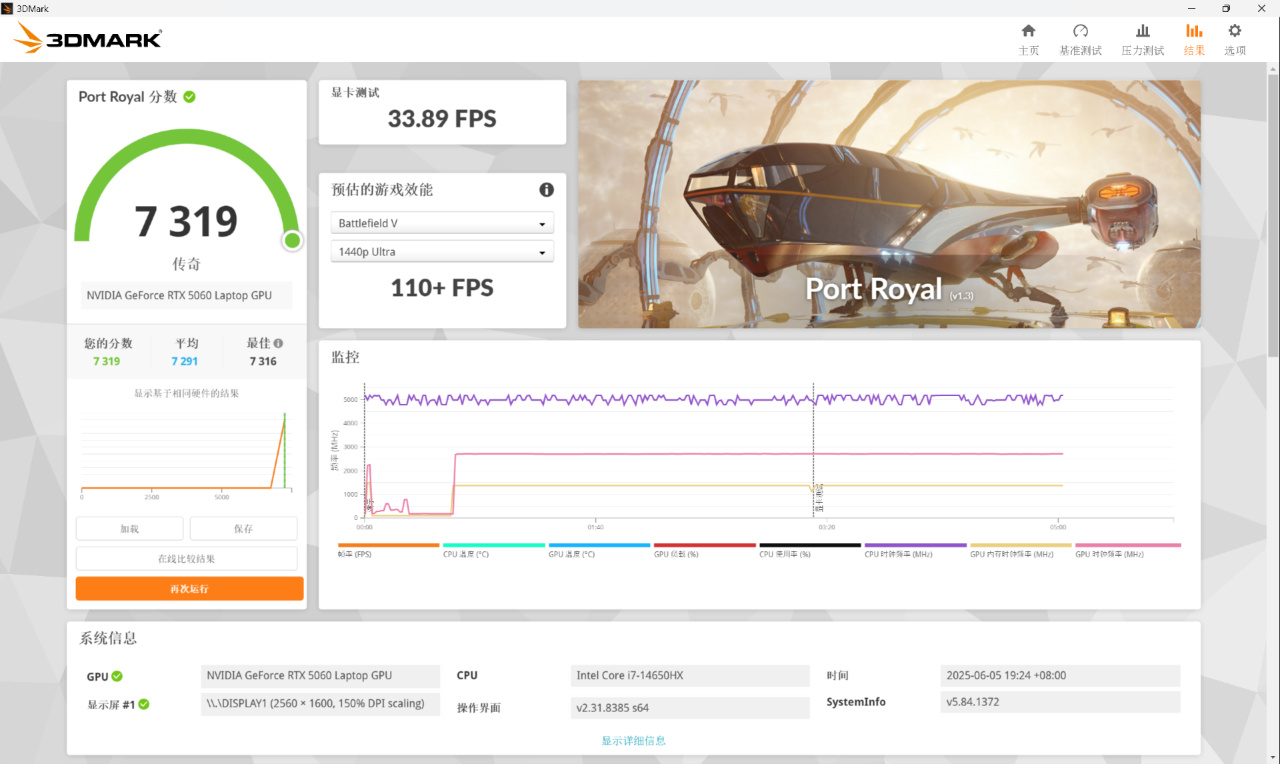Click the GPU field in 系统信息

[320, 676]
